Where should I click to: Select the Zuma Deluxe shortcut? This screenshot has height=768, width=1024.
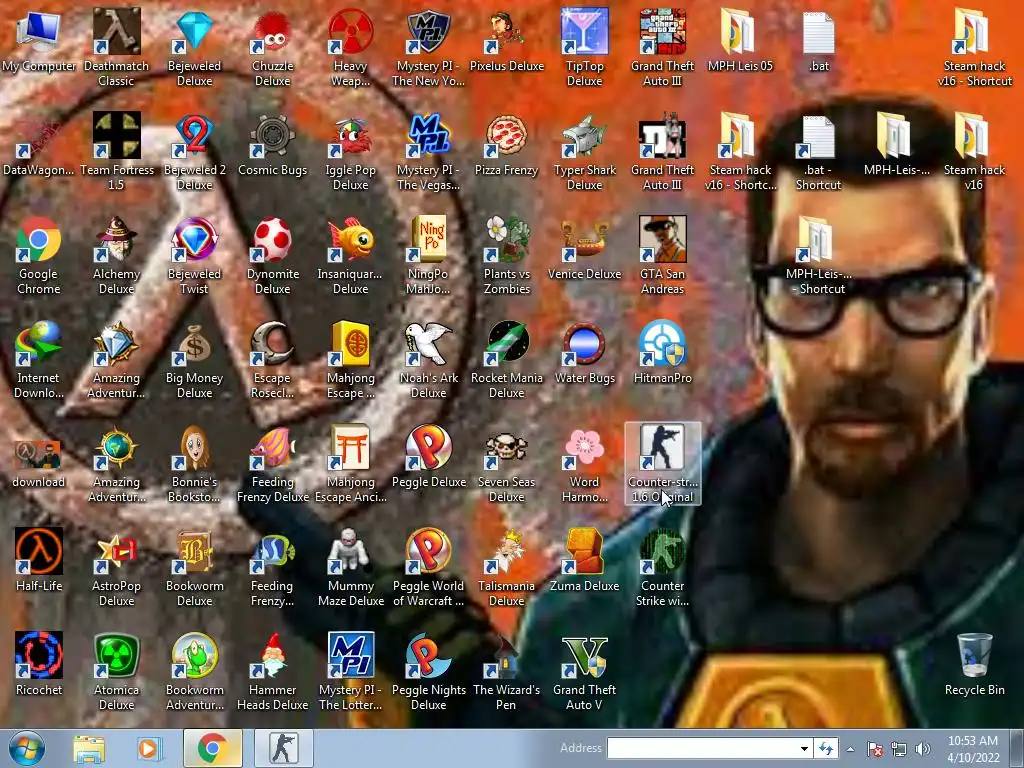(584, 560)
